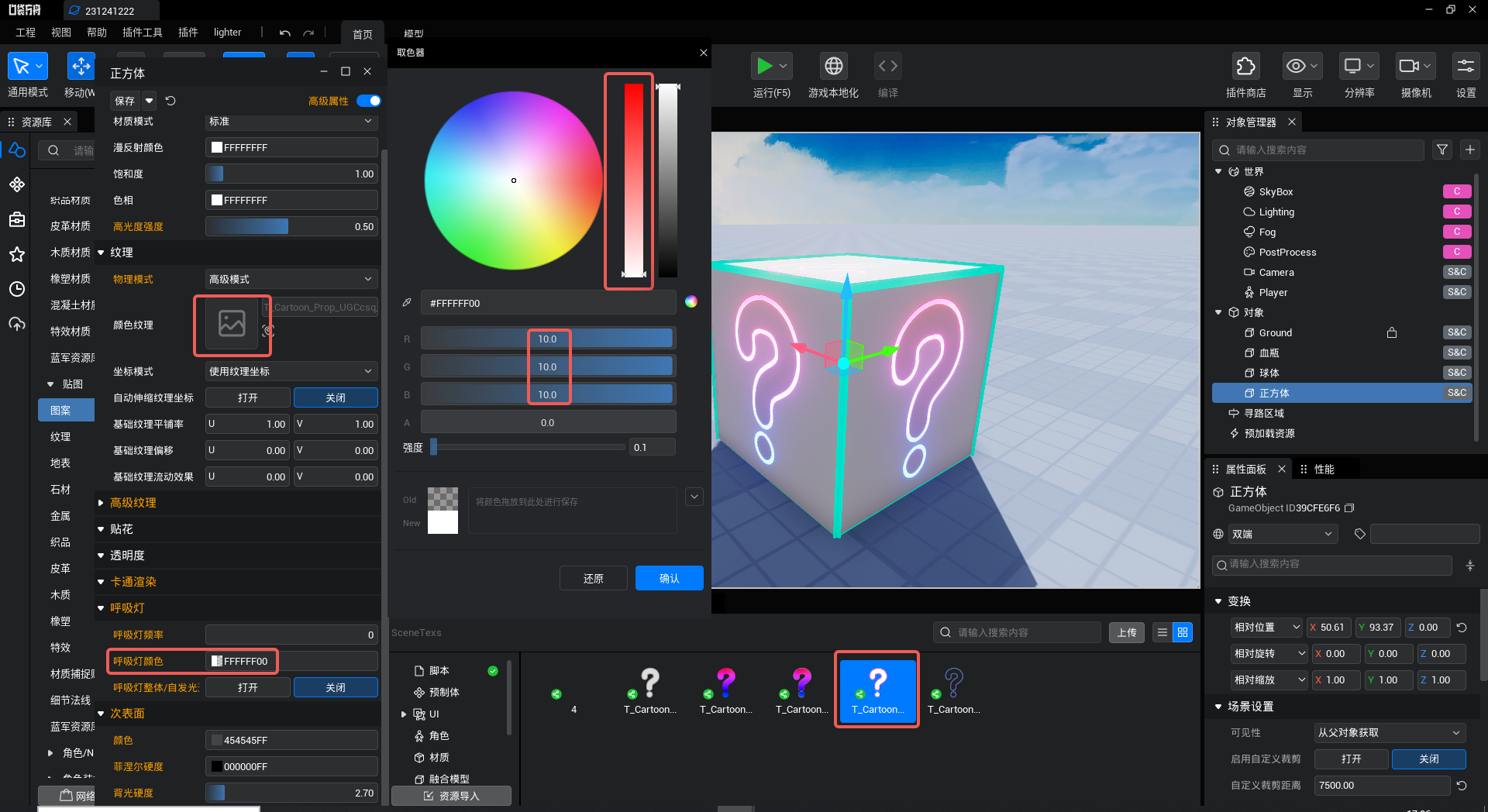
Task: Open the cloud upload sidebar icon
Action: click(x=17, y=324)
